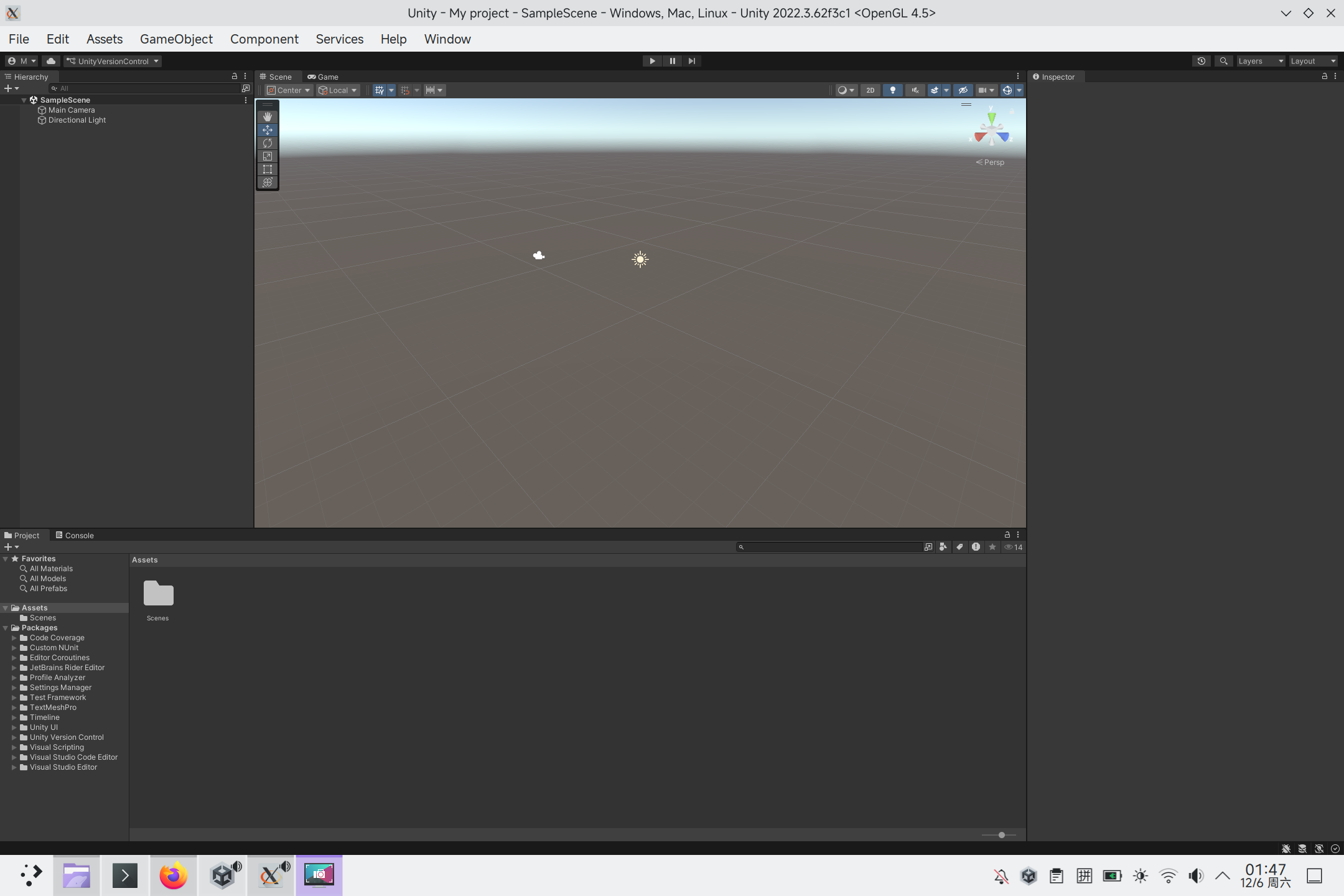
Task: Toggle scene audio mute button
Action: (x=915, y=90)
